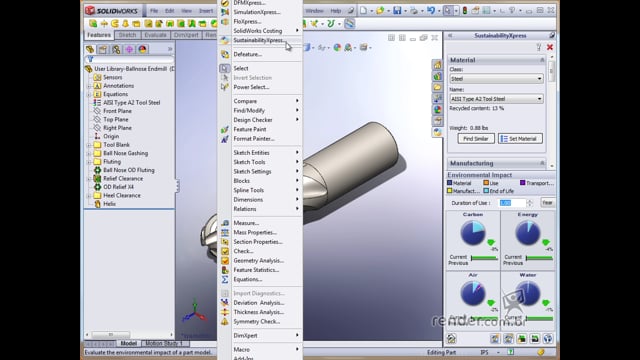Open the Appearances tab in task pane

pos(438,110)
